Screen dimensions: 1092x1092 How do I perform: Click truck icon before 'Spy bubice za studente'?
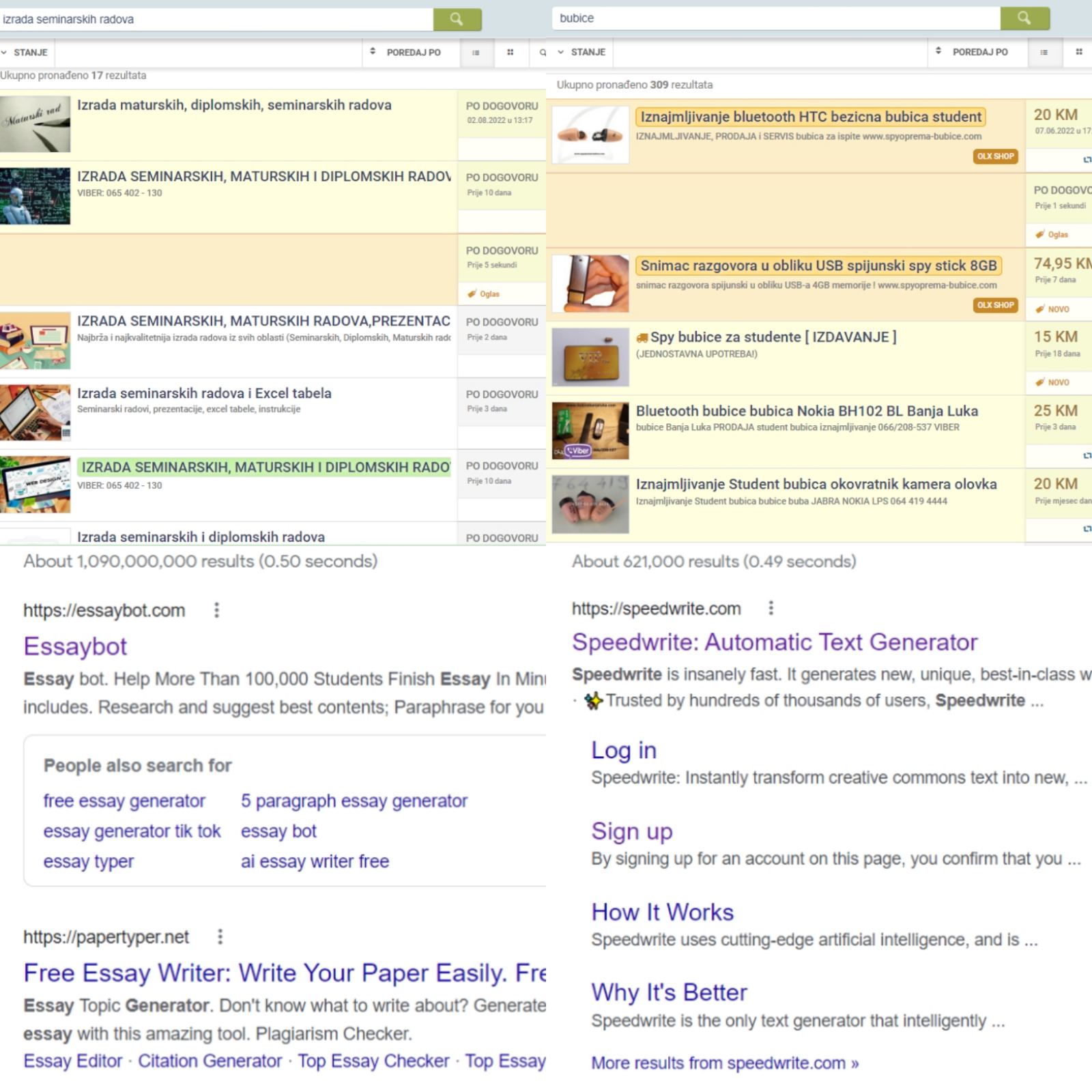642,338
